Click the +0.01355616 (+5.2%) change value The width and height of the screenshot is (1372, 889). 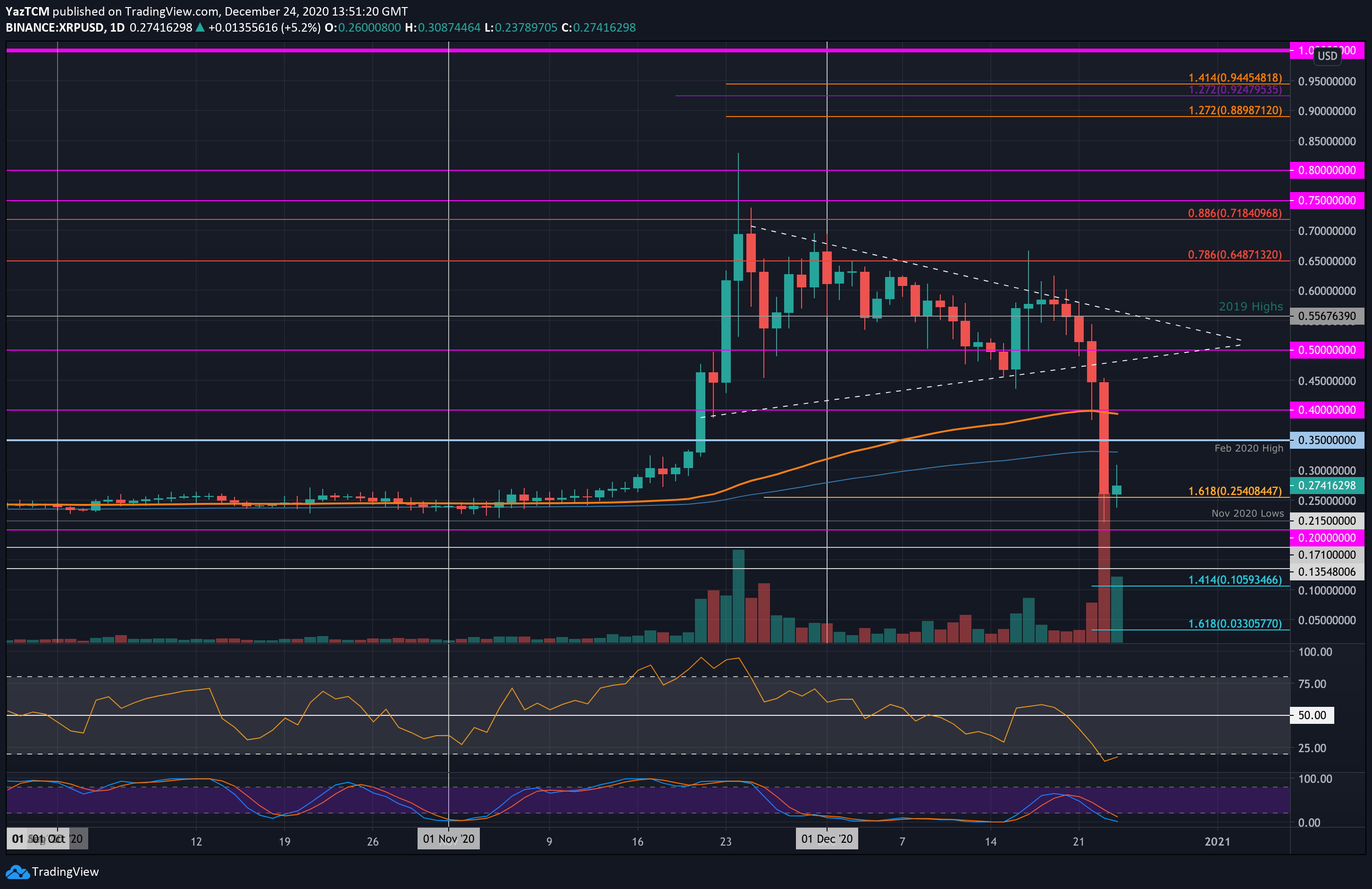[265, 27]
